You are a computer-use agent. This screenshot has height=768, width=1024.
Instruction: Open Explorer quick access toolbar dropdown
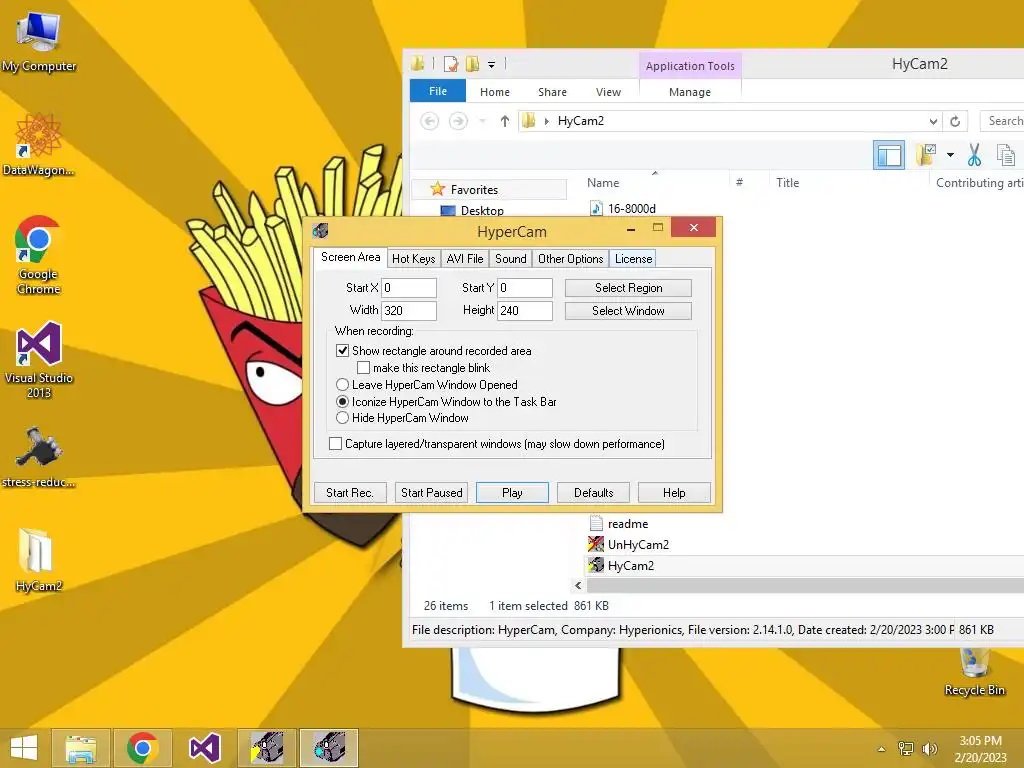pyautogui.click(x=491, y=65)
